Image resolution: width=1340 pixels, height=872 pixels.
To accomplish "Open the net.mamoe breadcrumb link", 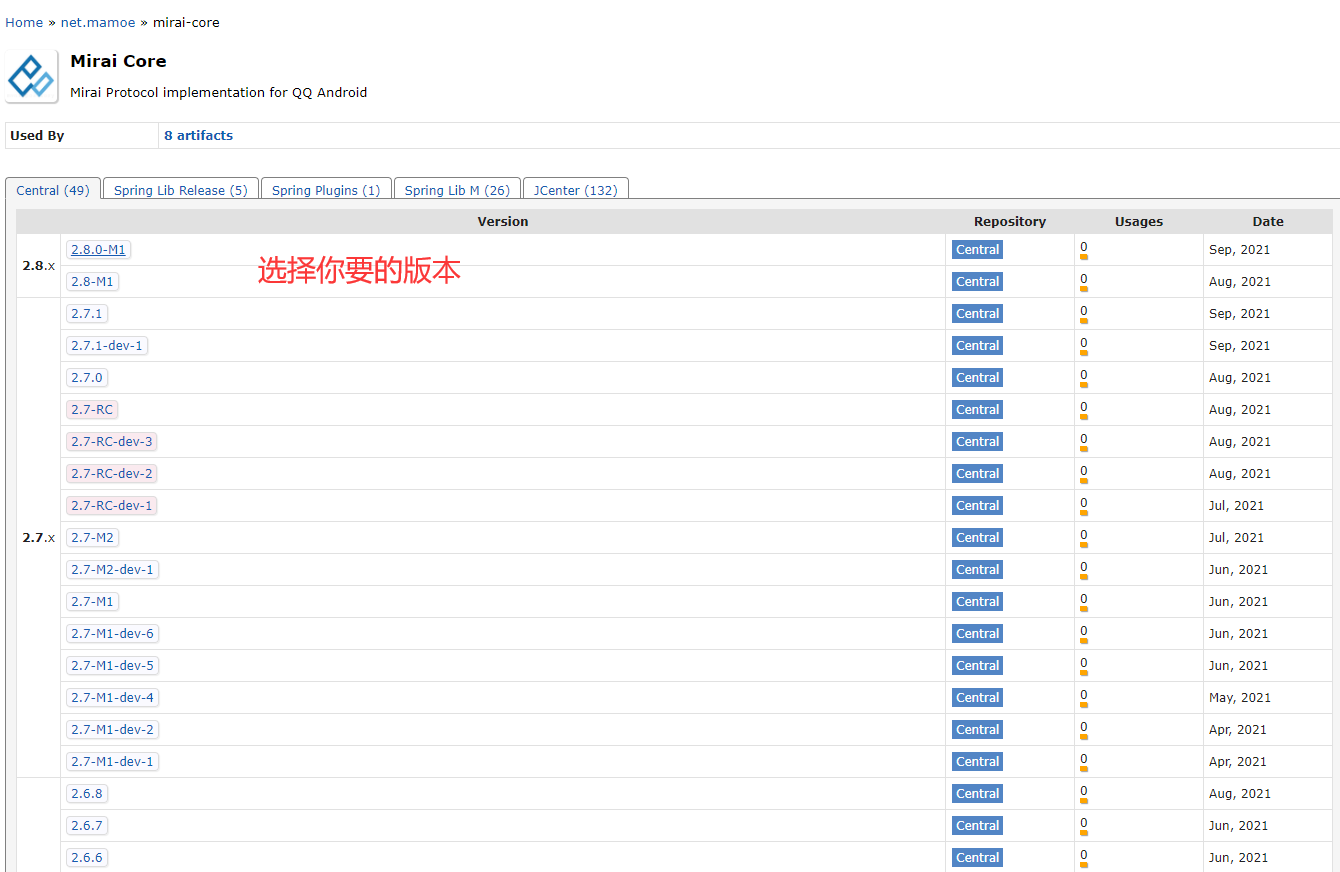I will 98,22.
